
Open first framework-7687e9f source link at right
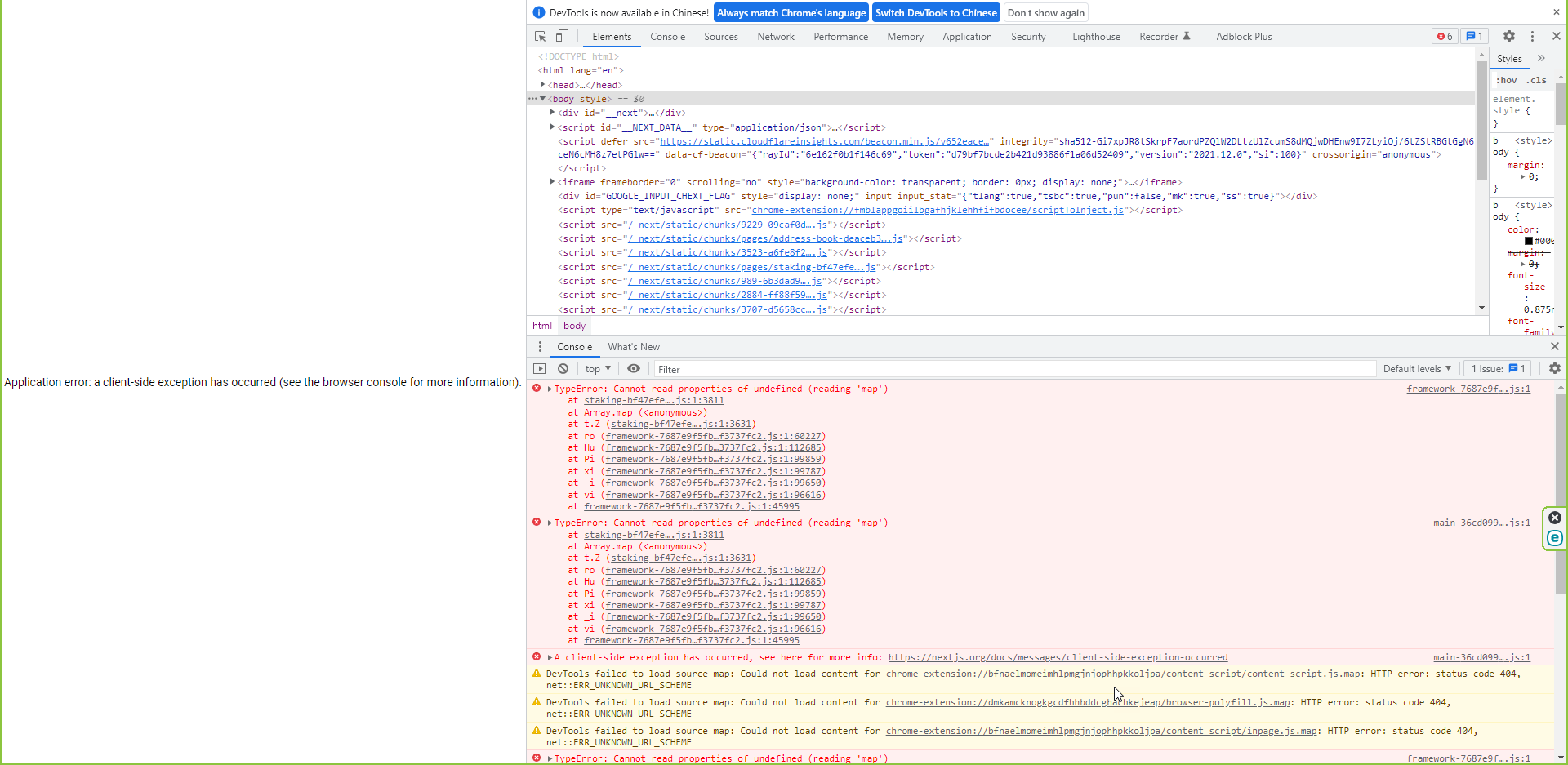[1468, 389]
